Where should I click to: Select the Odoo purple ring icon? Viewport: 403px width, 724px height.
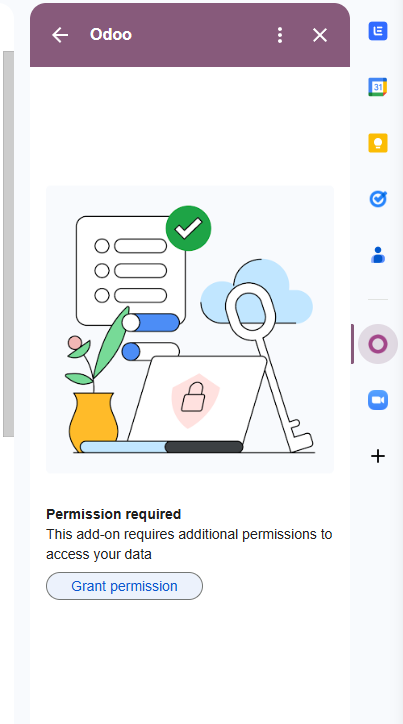(x=378, y=344)
